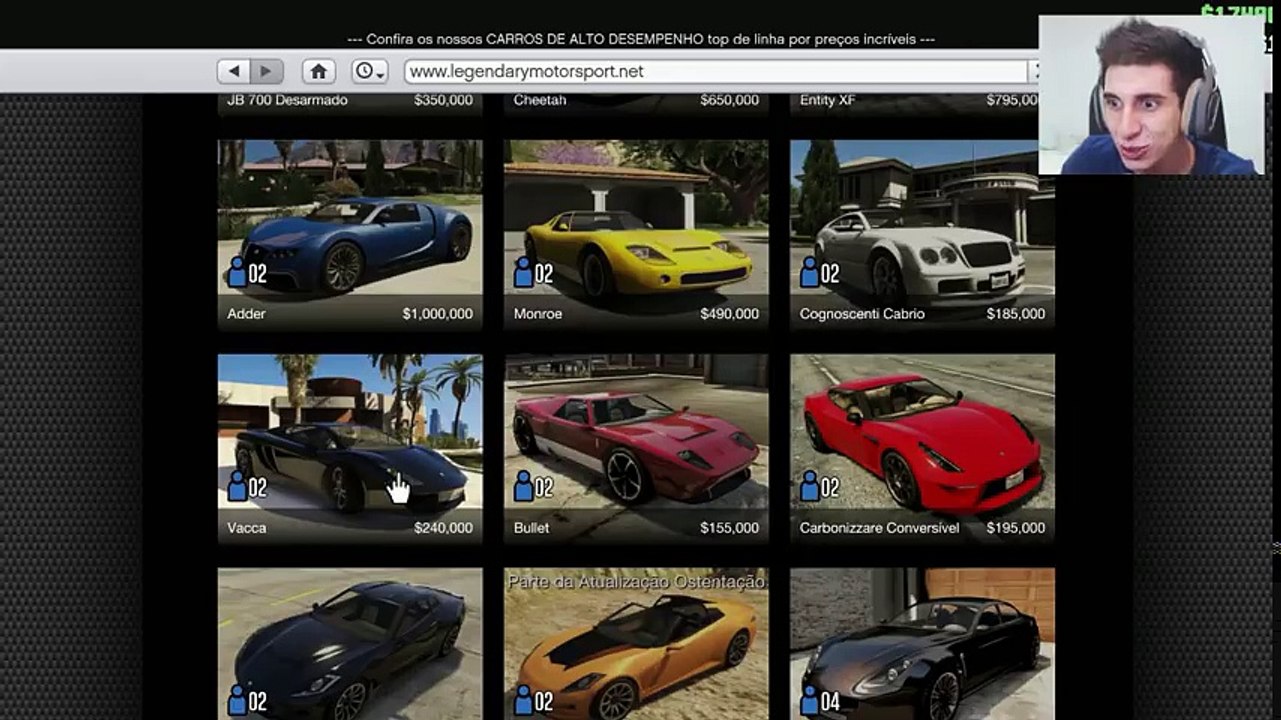This screenshot has width=1281, height=720.
Task: Open the yellow Monroe car photo
Action: coord(636,218)
